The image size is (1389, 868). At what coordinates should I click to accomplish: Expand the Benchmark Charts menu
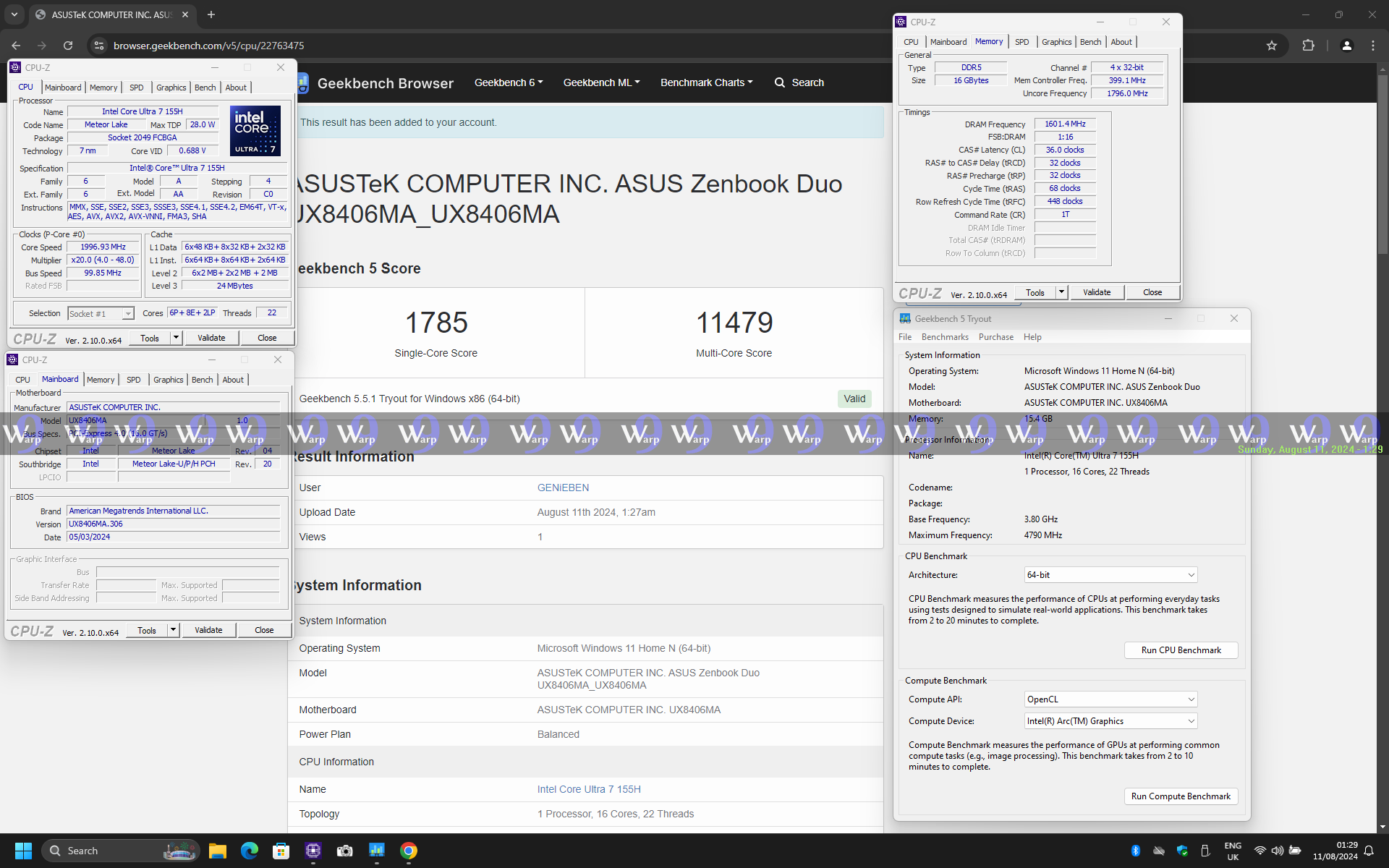(x=706, y=82)
